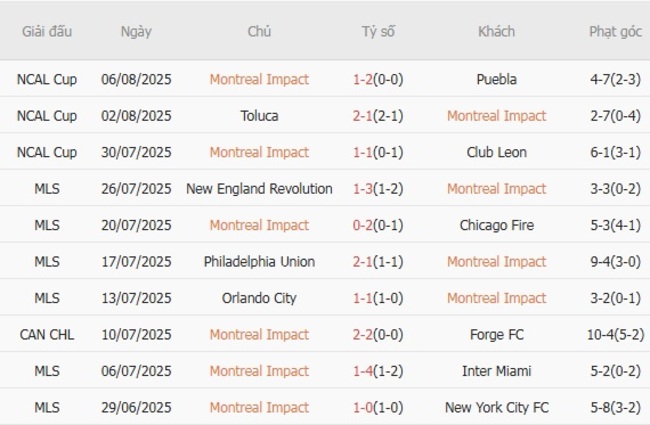Image resolution: width=650 pixels, height=425 pixels.
Task: Click the Ngày column header
Action: tap(136, 31)
